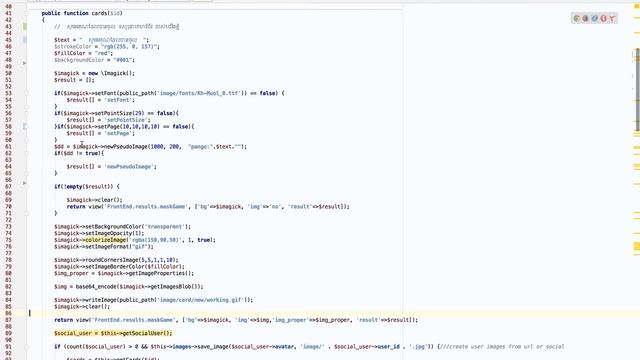This screenshot has width=640, height=360.
Task: Click the gutter arrow beside line 48
Action: click(24, 63)
